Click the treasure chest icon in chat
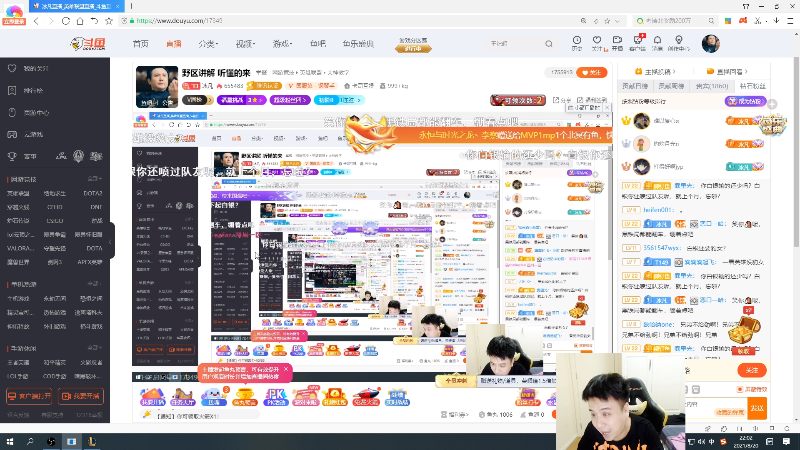The height and width of the screenshot is (450, 800). pyautogui.click(x=743, y=331)
